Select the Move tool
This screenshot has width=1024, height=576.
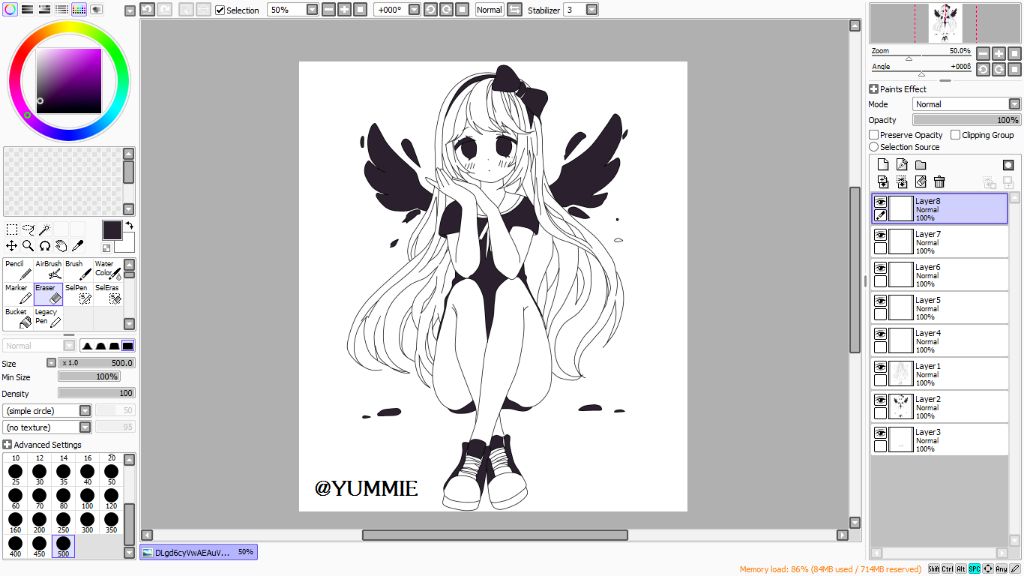point(12,246)
